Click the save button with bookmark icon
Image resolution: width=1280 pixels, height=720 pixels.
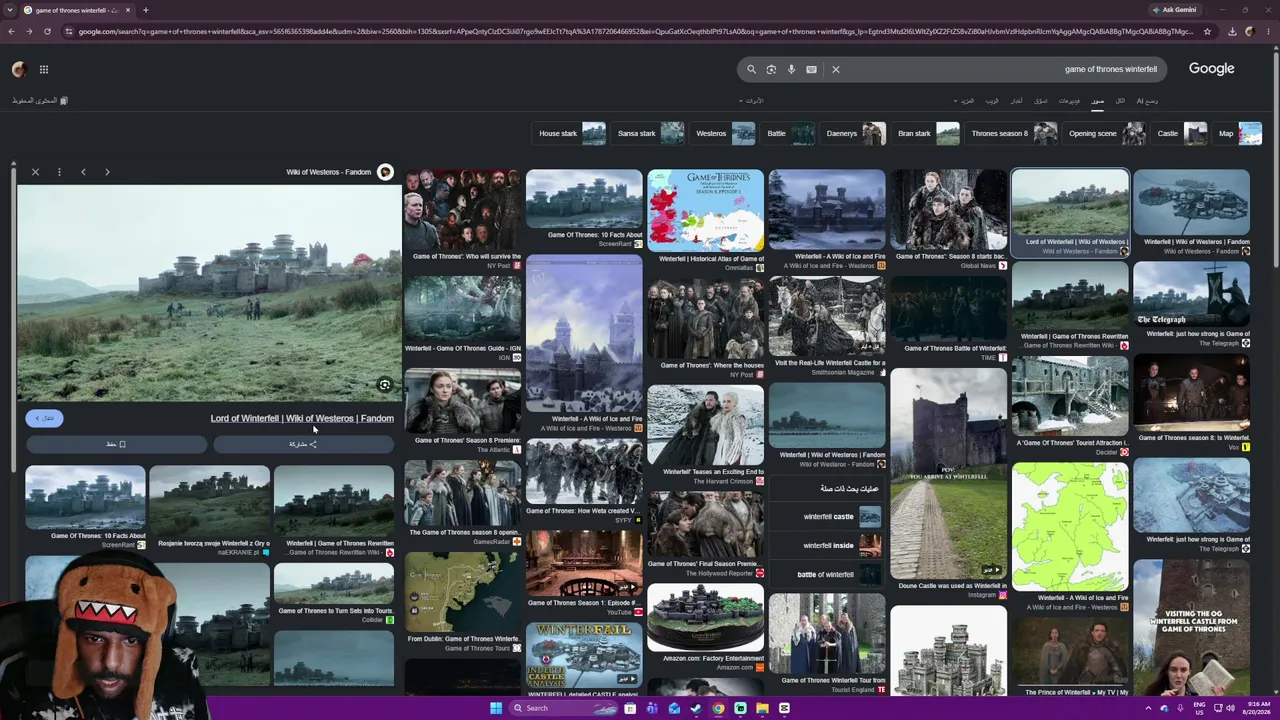coord(116,444)
